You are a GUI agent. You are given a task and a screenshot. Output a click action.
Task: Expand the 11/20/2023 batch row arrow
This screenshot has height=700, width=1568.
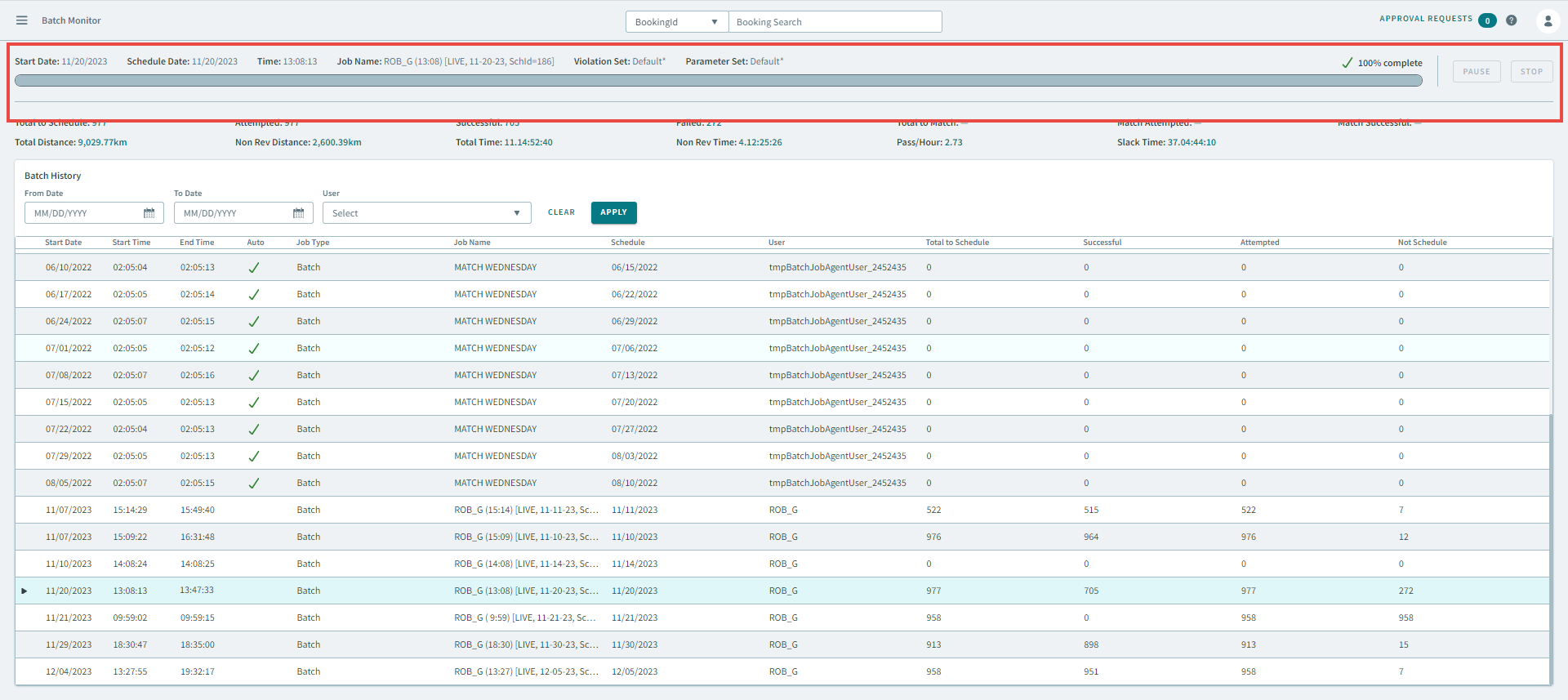pyautogui.click(x=24, y=591)
